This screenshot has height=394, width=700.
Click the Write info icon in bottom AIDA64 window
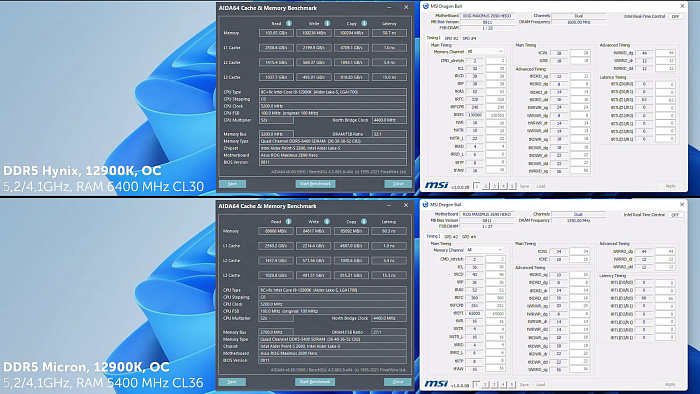click(327, 221)
